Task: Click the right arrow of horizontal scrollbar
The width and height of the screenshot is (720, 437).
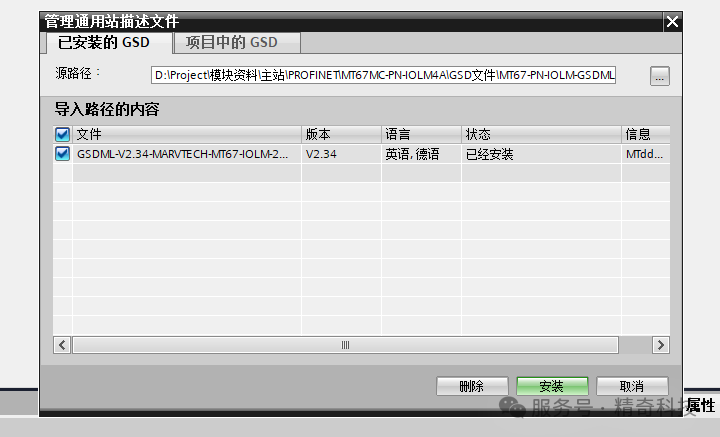Action: [661, 345]
